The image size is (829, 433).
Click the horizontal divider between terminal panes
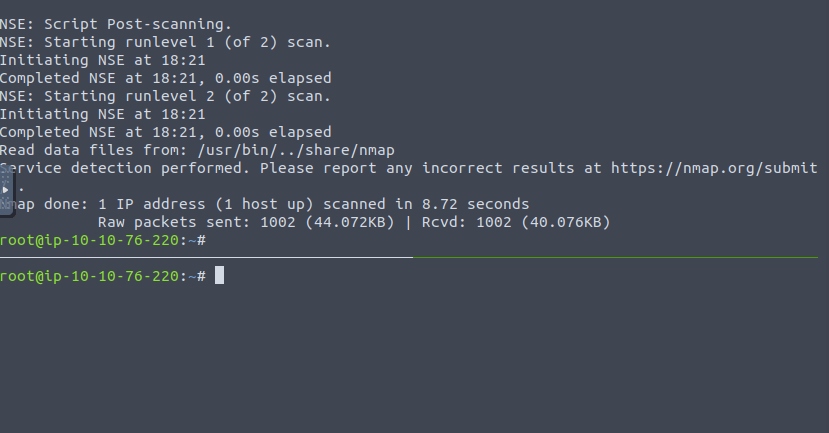click(409, 257)
